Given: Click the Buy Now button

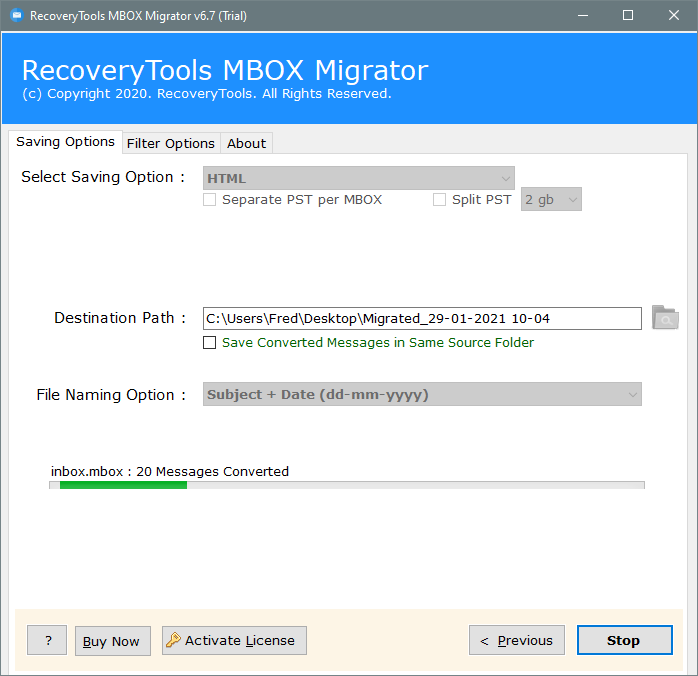Looking at the screenshot, I should (x=113, y=641).
